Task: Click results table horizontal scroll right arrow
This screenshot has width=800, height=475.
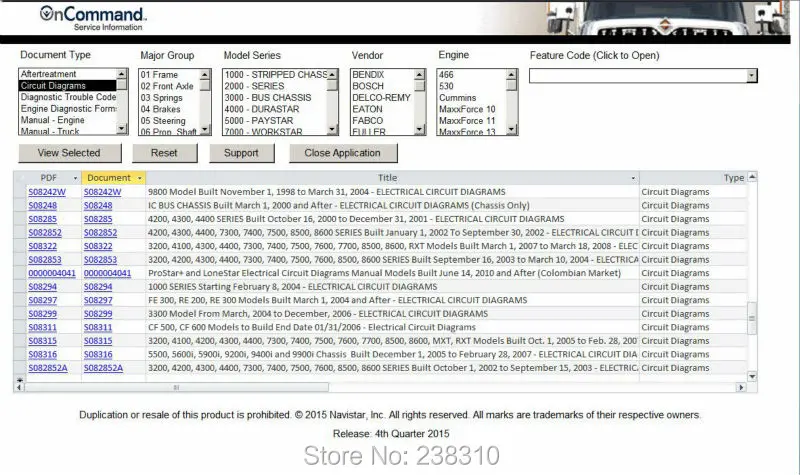Action: tap(741, 387)
